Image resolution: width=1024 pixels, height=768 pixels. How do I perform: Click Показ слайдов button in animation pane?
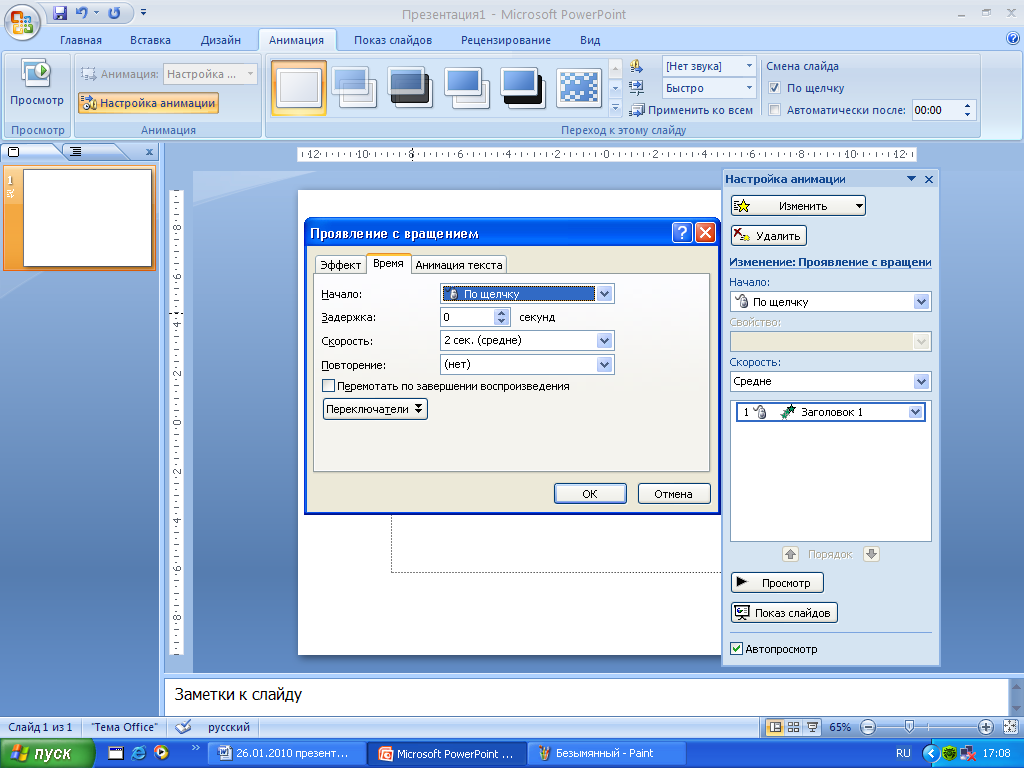click(x=784, y=613)
